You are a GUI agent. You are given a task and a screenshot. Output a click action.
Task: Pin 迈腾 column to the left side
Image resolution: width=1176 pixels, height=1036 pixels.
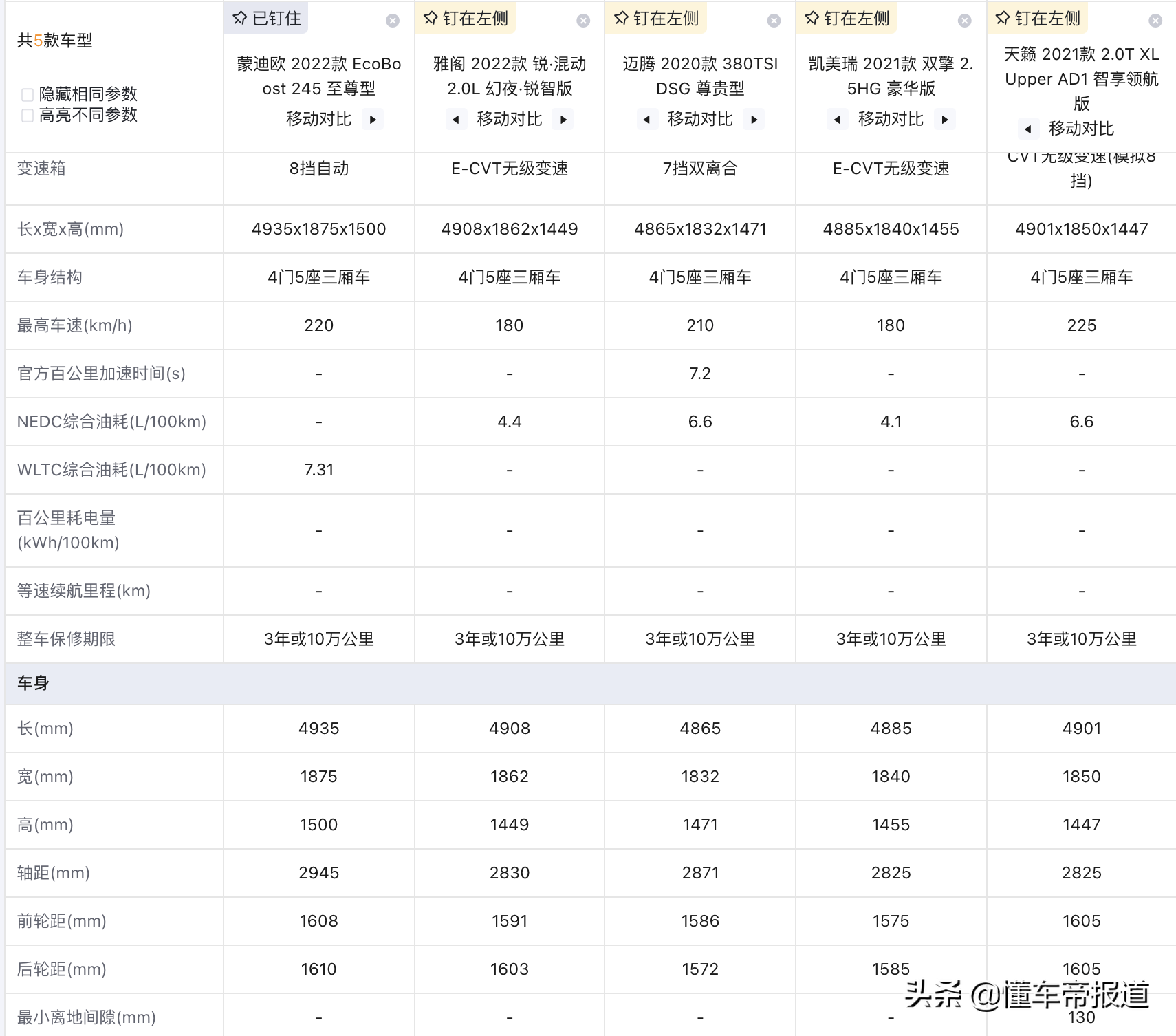(656, 19)
